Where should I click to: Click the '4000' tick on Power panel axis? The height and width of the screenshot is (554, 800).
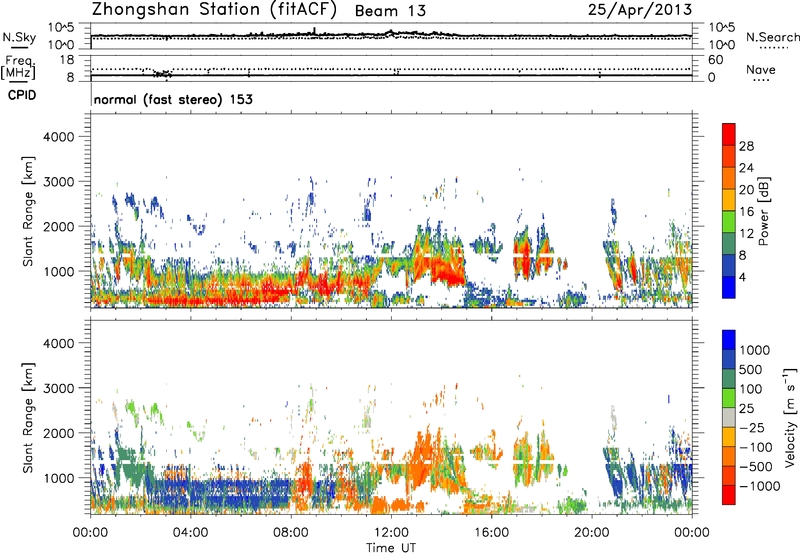click(59, 137)
